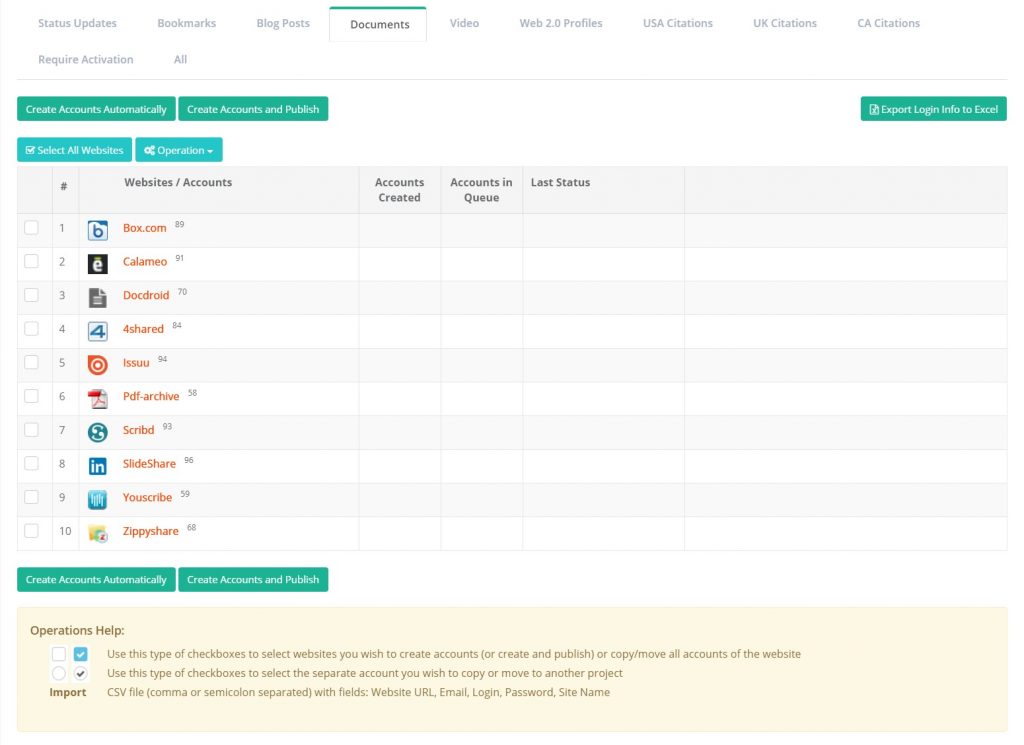
Task: Click the Docdroid document icon
Action: coord(98,297)
